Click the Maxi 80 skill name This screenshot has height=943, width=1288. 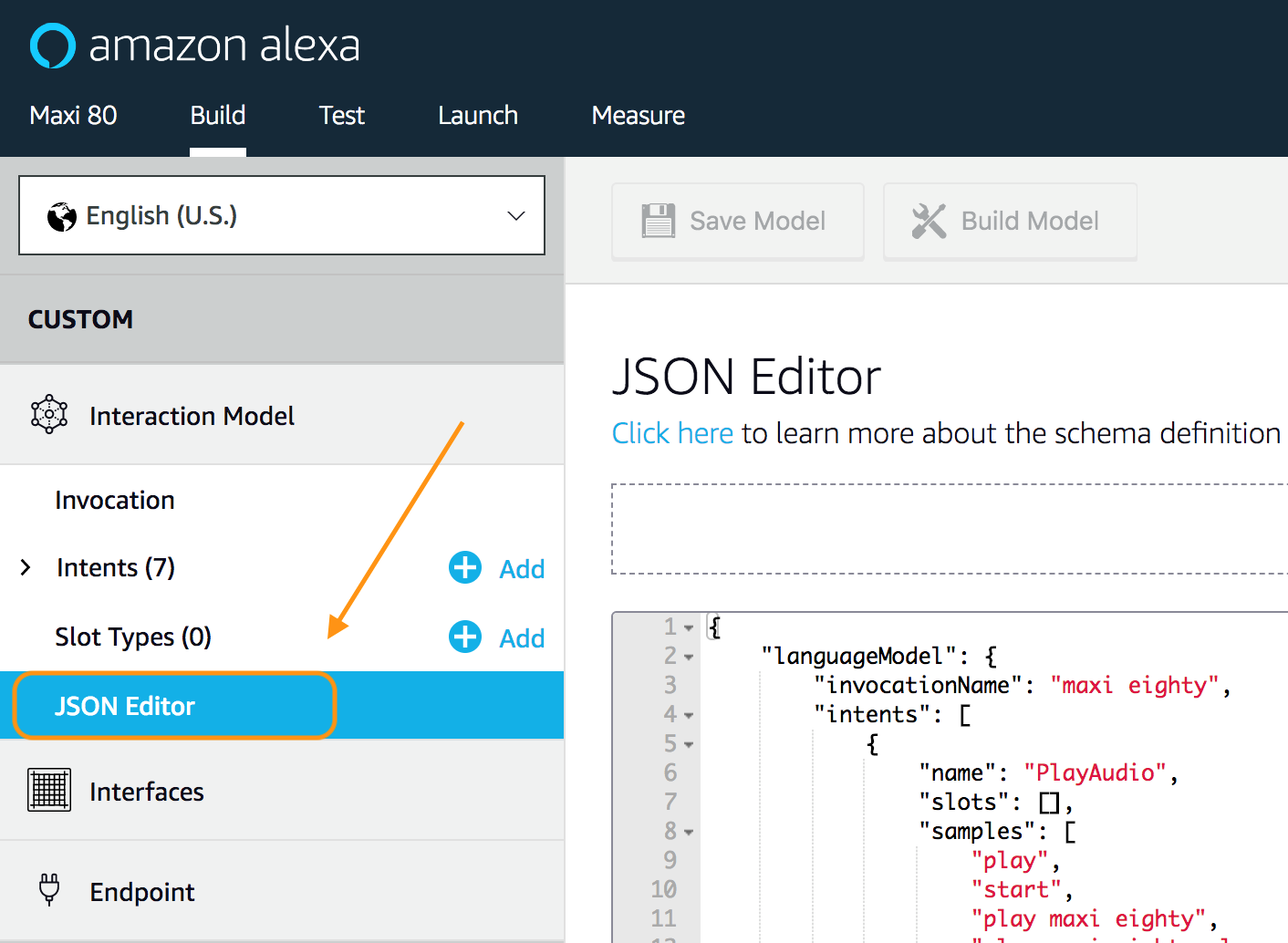[x=73, y=115]
